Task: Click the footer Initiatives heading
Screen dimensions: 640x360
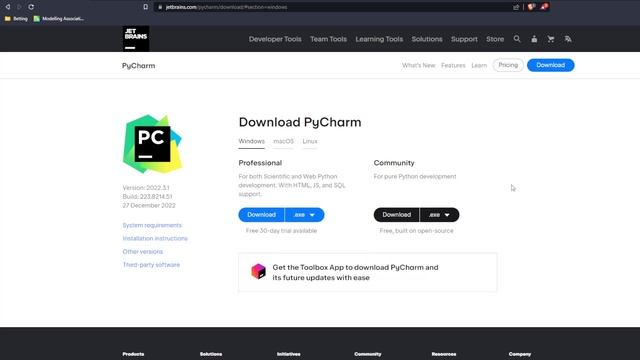Action: coord(289,354)
